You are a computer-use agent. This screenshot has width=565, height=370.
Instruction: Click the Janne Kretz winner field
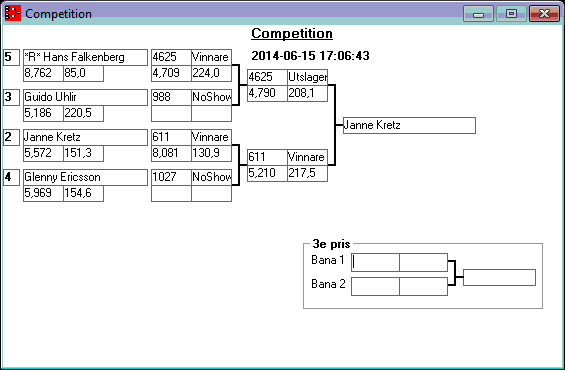[409, 125]
